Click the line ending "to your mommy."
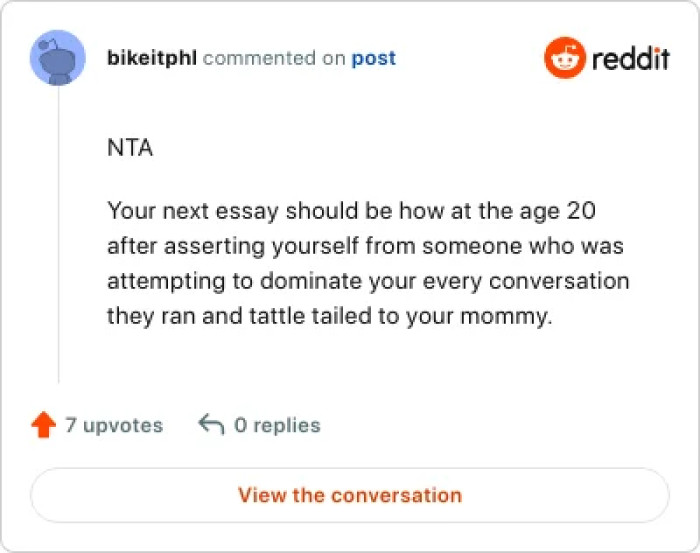Viewport: 700px width, 553px height. click(329, 316)
